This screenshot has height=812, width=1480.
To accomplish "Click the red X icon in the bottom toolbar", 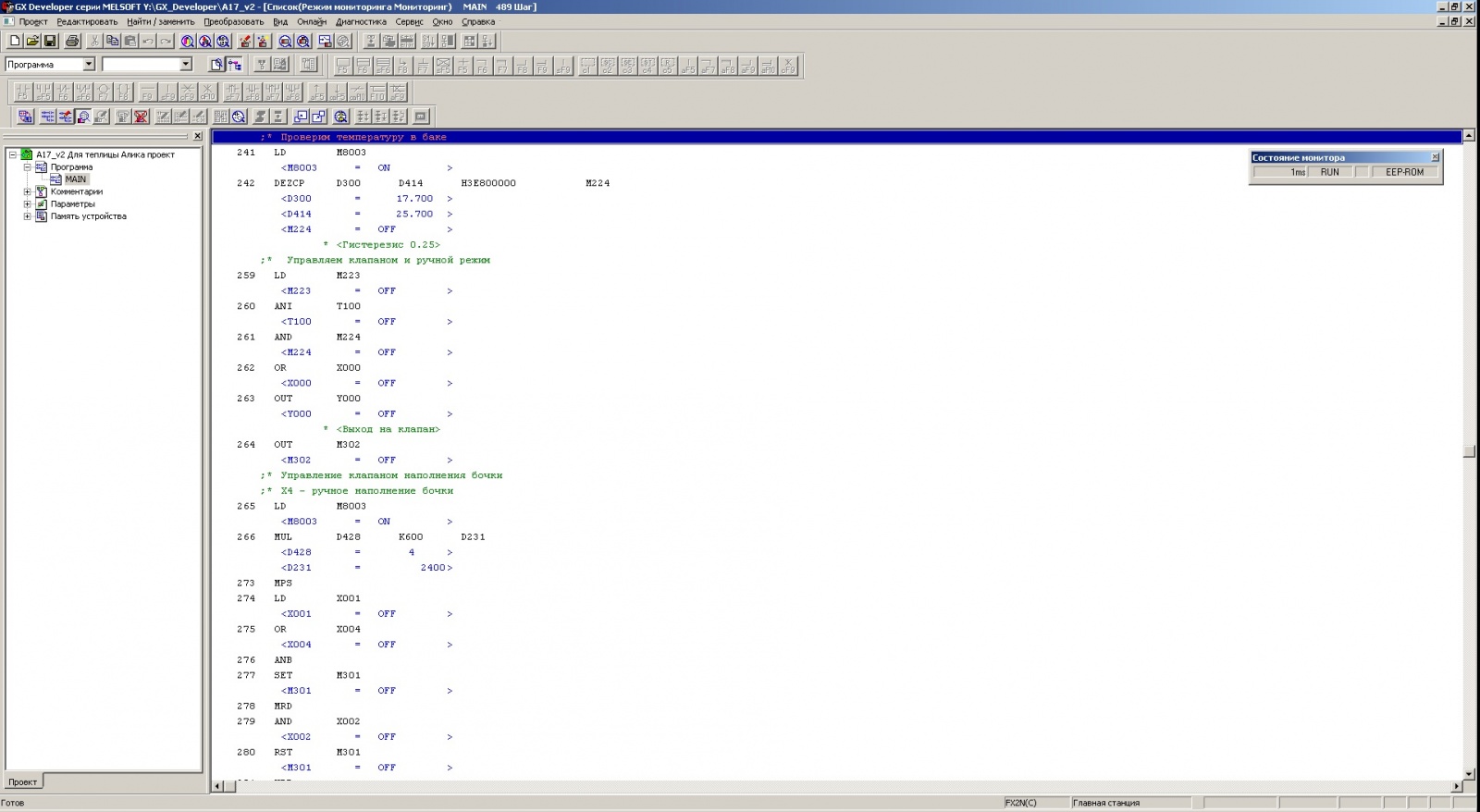I will tap(141, 117).
